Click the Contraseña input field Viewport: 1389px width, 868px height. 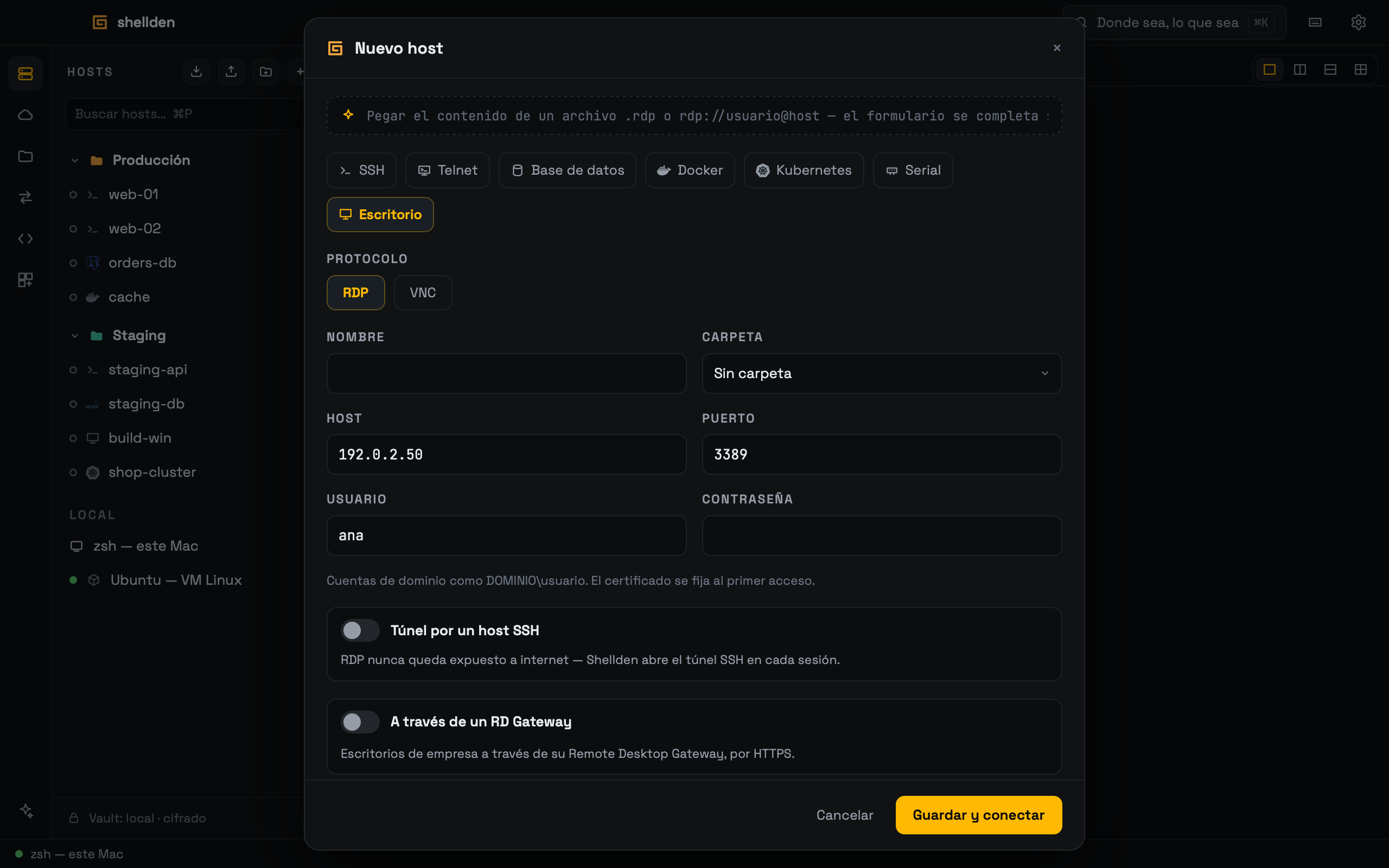click(882, 535)
